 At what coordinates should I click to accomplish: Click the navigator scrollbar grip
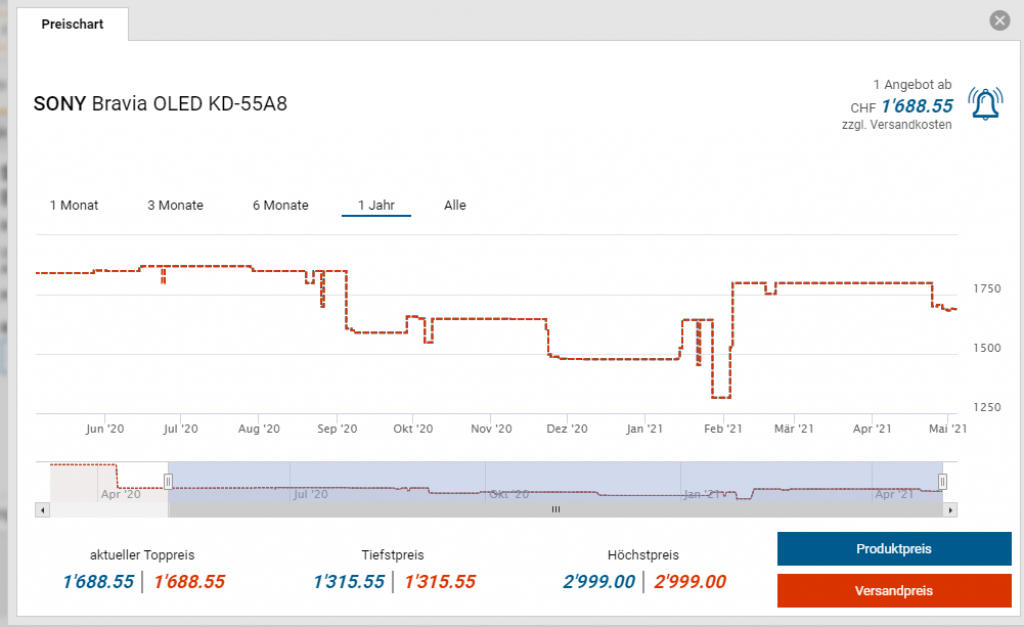pyautogui.click(x=556, y=509)
